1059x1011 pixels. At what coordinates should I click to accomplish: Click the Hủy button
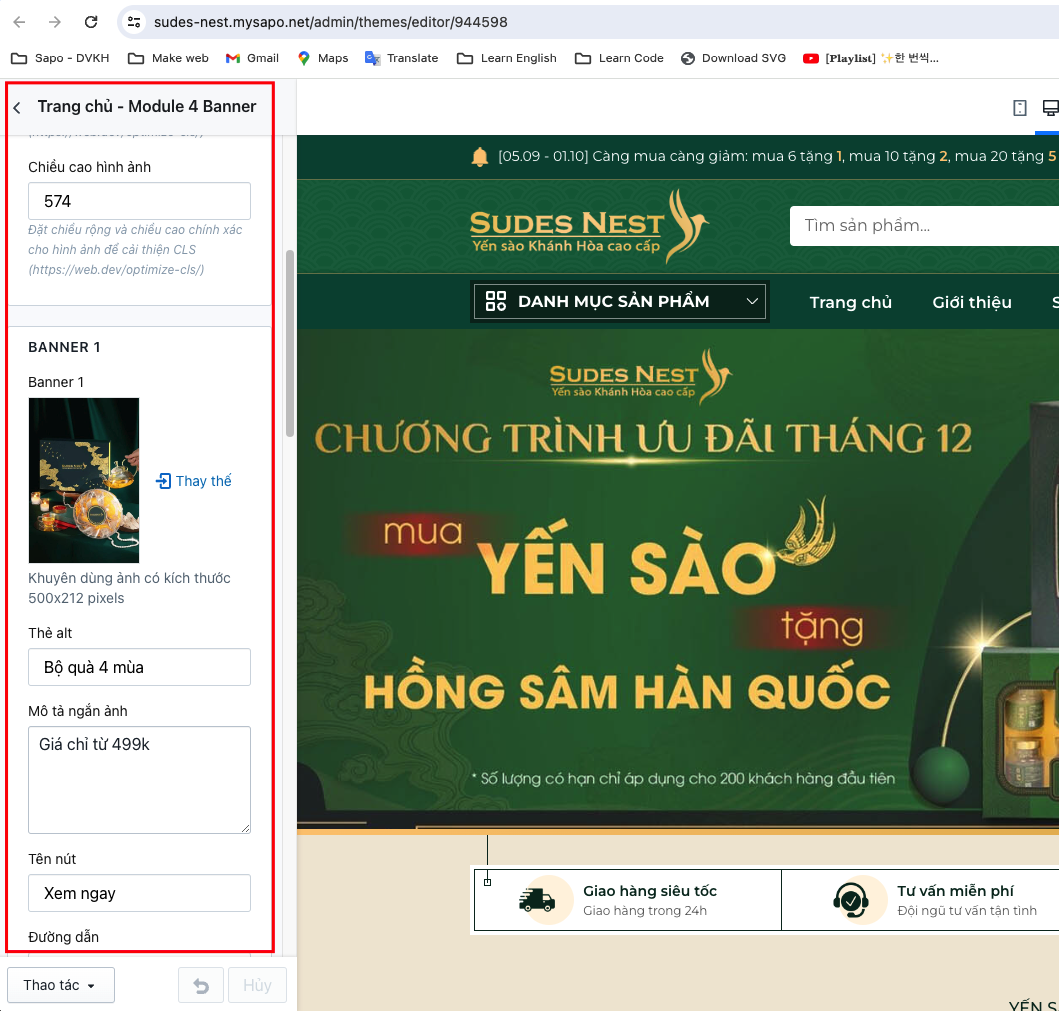tap(257, 986)
